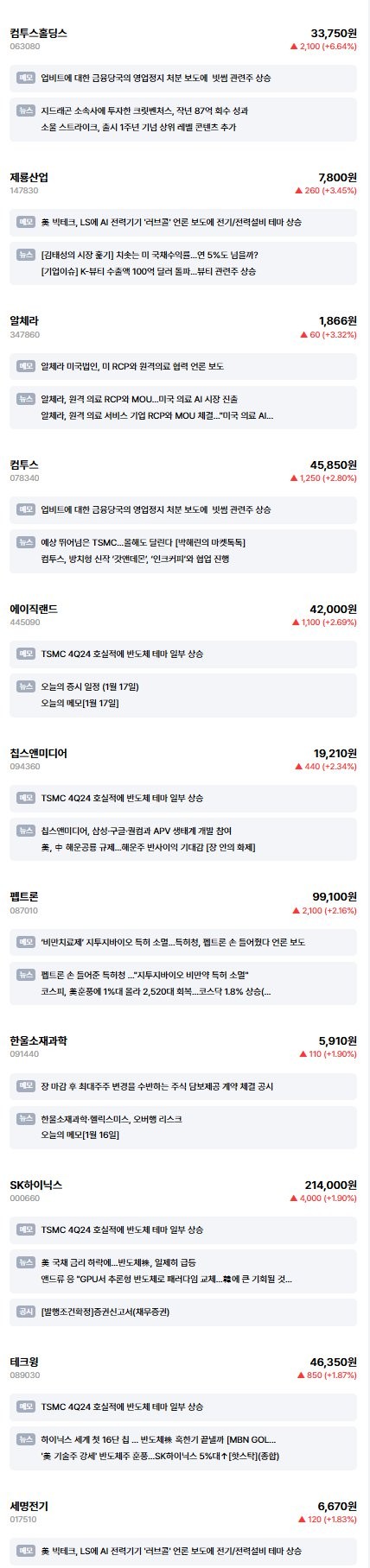The height and width of the screenshot is (1568, 370).
Task: Open the 제룡산업 stock name
Action: (29, 177)
